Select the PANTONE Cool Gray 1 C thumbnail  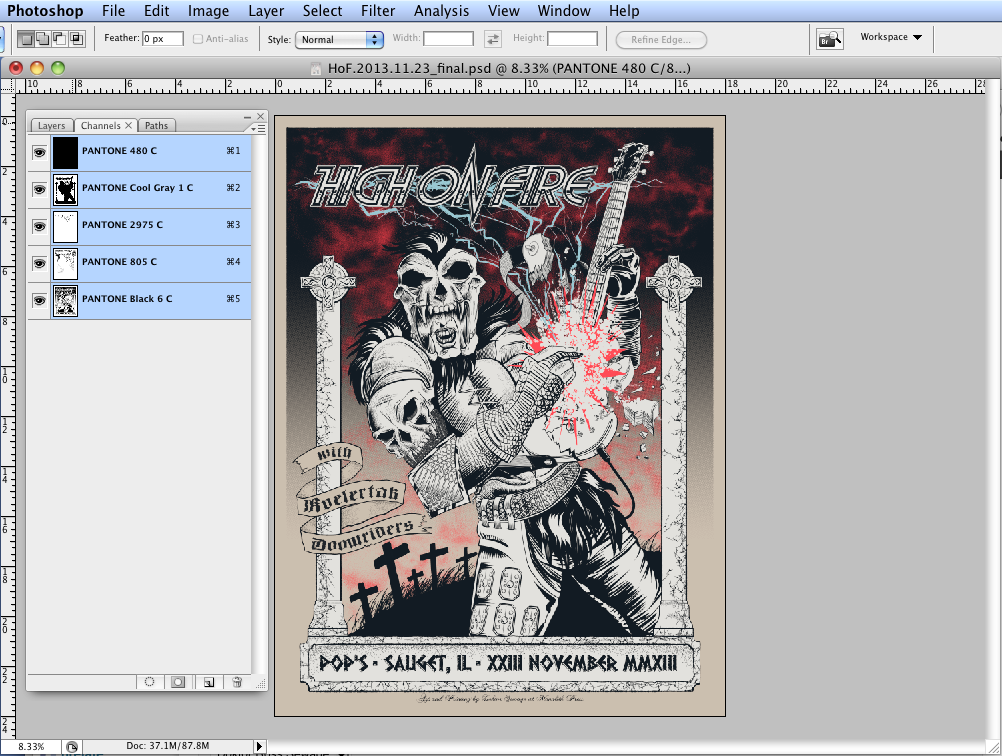65,190
